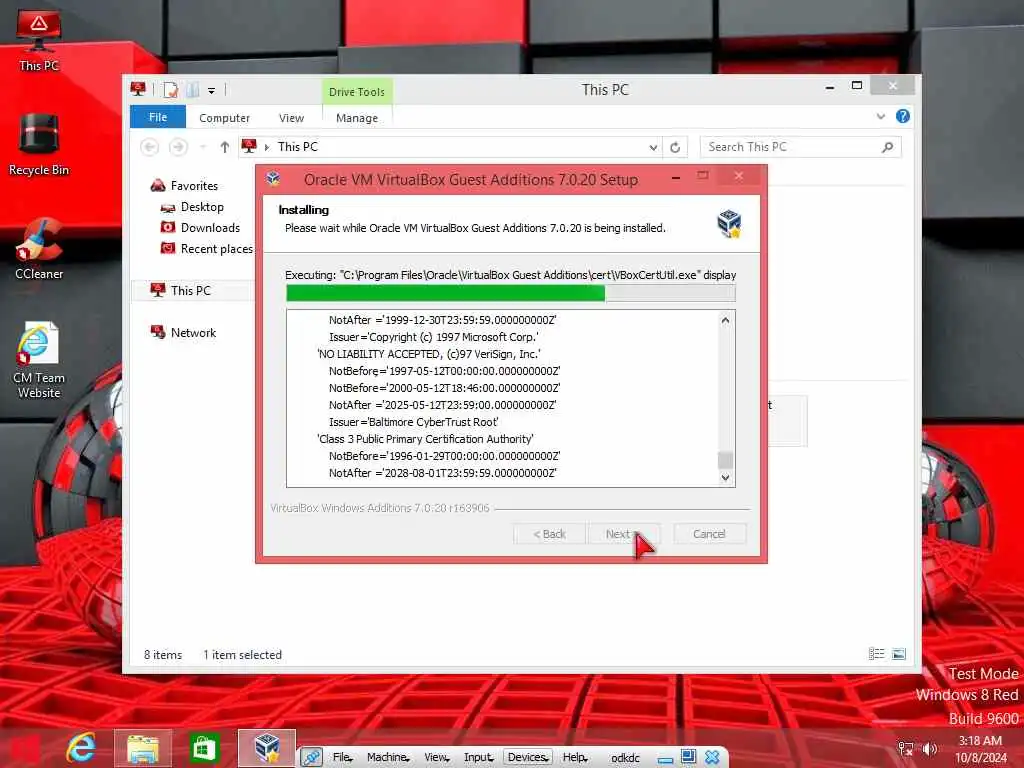Expand the ribbon with the chevron
This screenshot has width=1024, height=768.
pyautogui.click(x=881, y=116)
